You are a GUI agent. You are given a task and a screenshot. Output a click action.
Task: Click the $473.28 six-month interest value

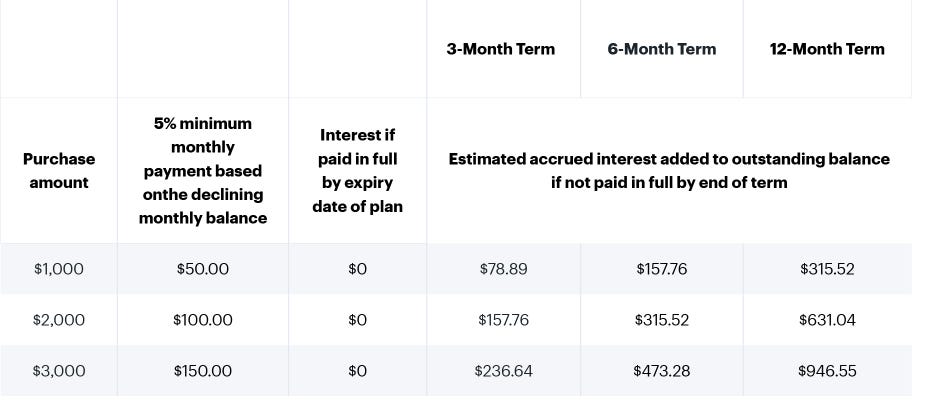(662, 371)
